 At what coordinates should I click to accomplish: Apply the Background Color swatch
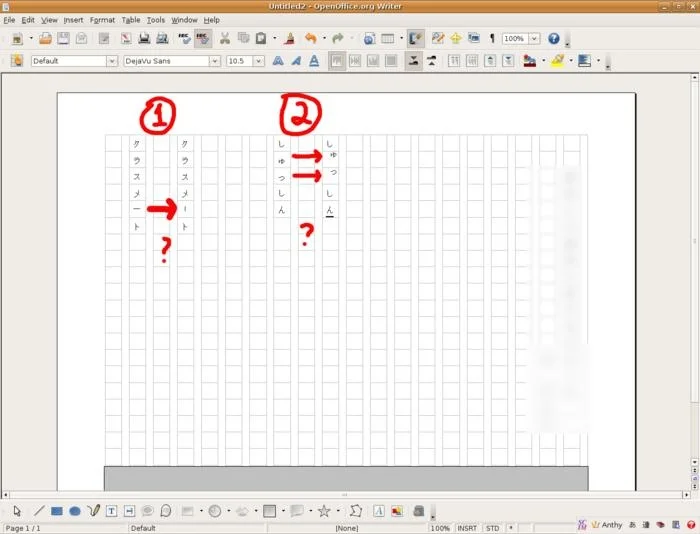point(584,61)
